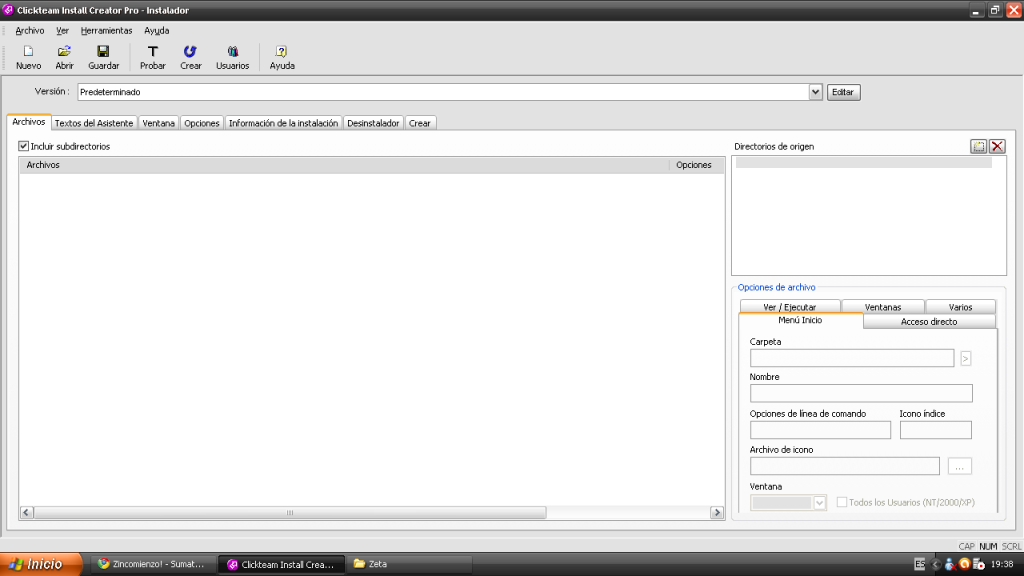Open the Zeta folder in taskbar

(x=410, y=564)
